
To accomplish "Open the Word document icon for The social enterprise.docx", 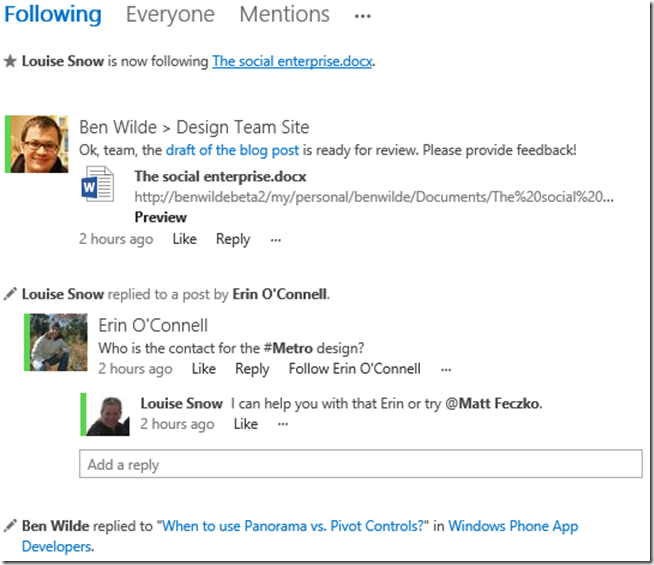I will coord(97,187).
